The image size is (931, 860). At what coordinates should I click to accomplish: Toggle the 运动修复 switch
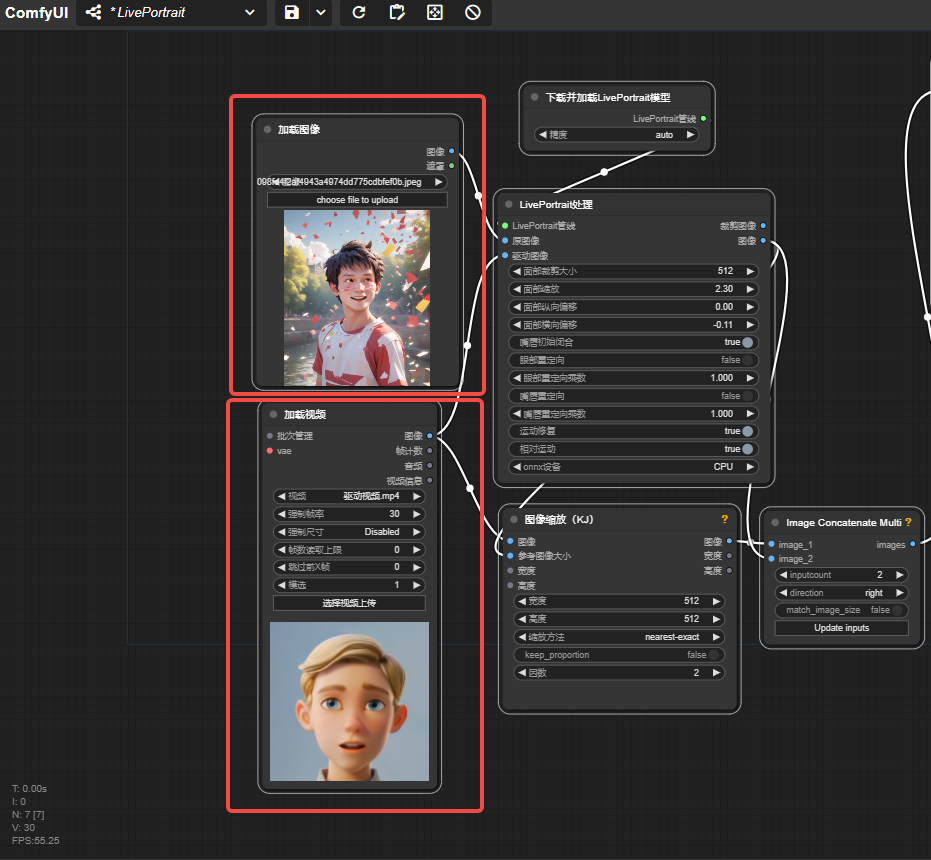coord(748,431)
